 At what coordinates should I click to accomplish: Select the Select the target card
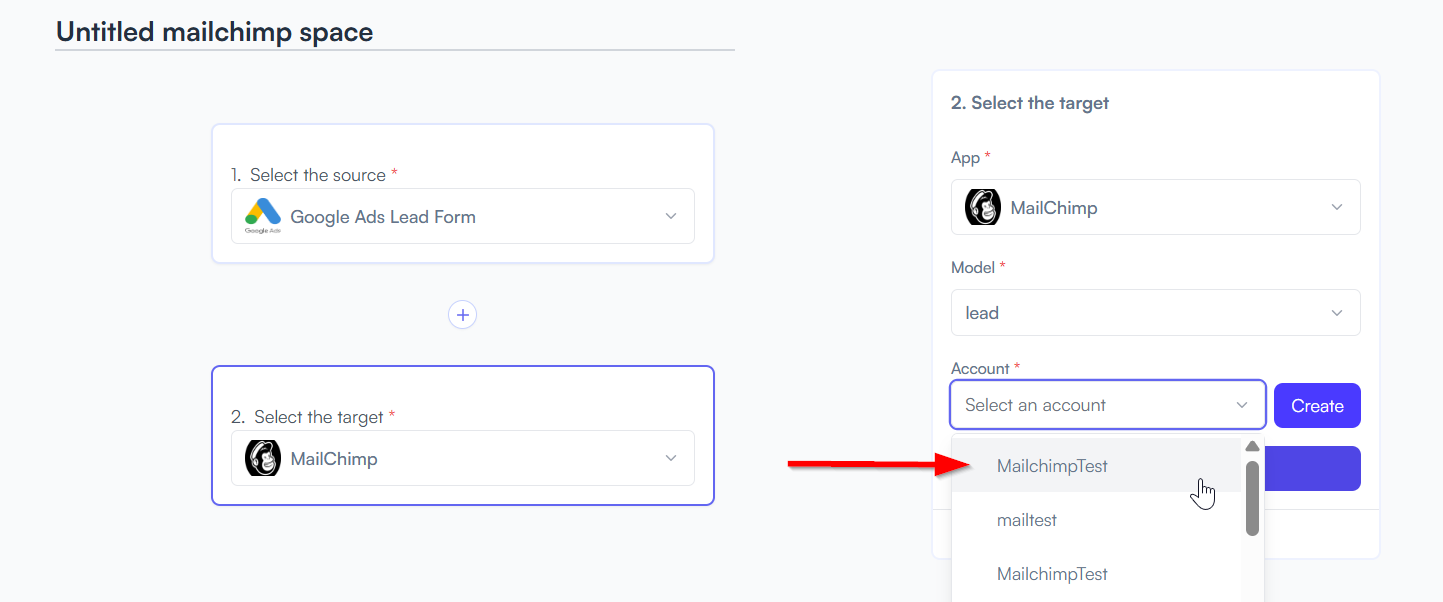click(x=462, y=435)
